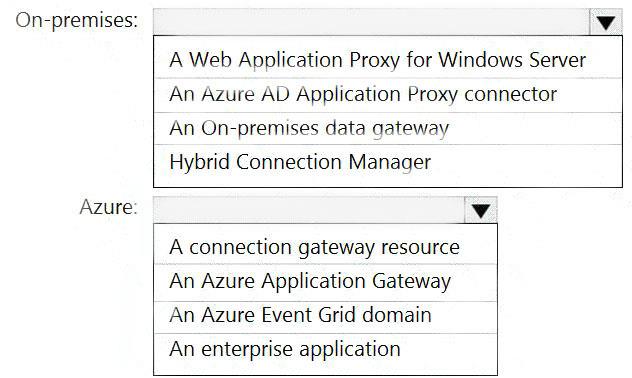Open the On-premises dropdown arrow
This screenshot has height=378, width=632.
[606, 22]
